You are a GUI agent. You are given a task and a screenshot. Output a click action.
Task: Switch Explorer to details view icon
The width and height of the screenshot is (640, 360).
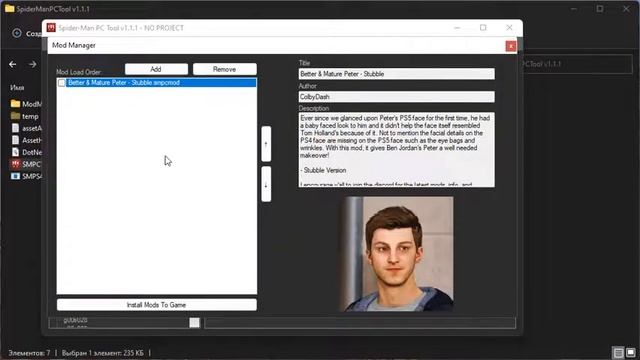pyautogui.click(x=618, y=352)
